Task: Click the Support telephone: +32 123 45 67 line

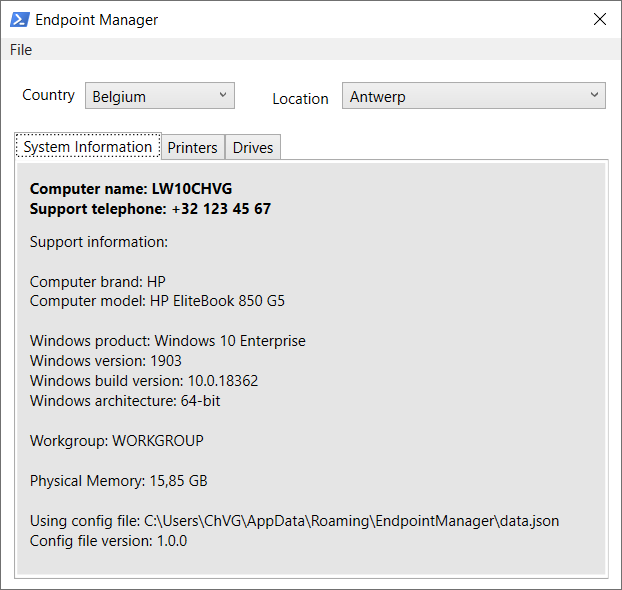Action: pos(150,209)
